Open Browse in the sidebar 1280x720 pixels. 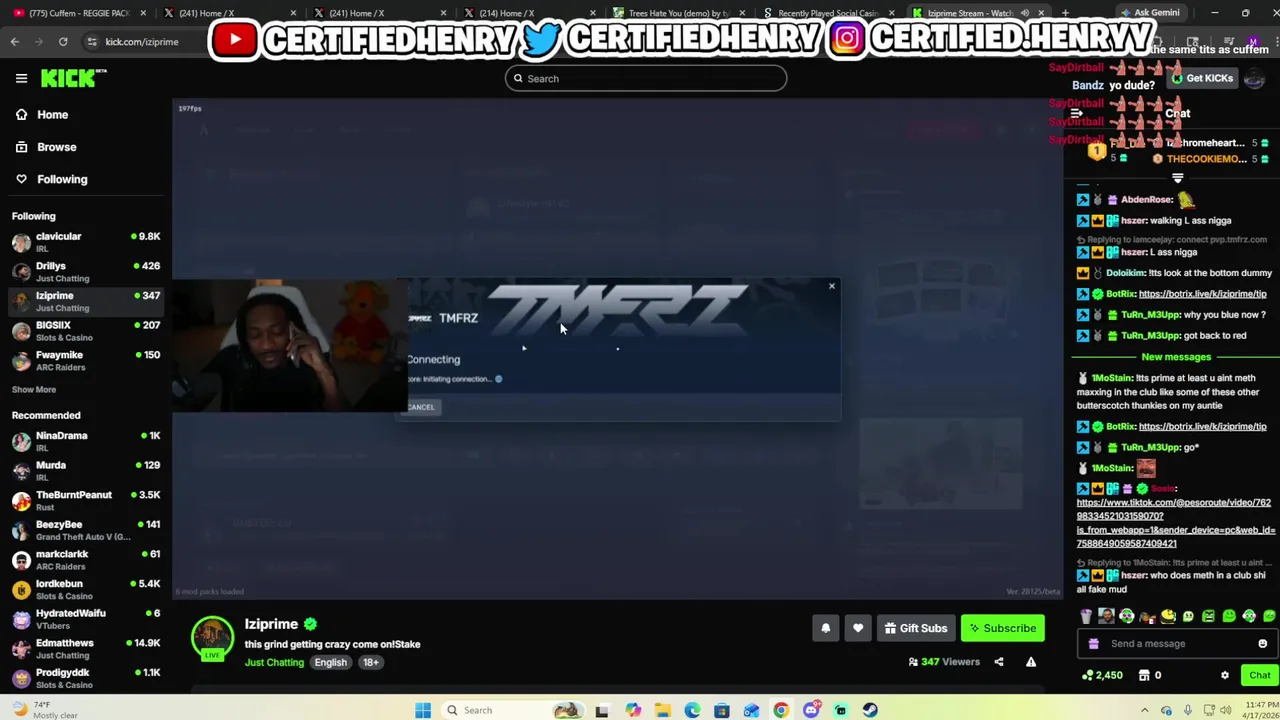pyautogui.click(x=46, y=147)
